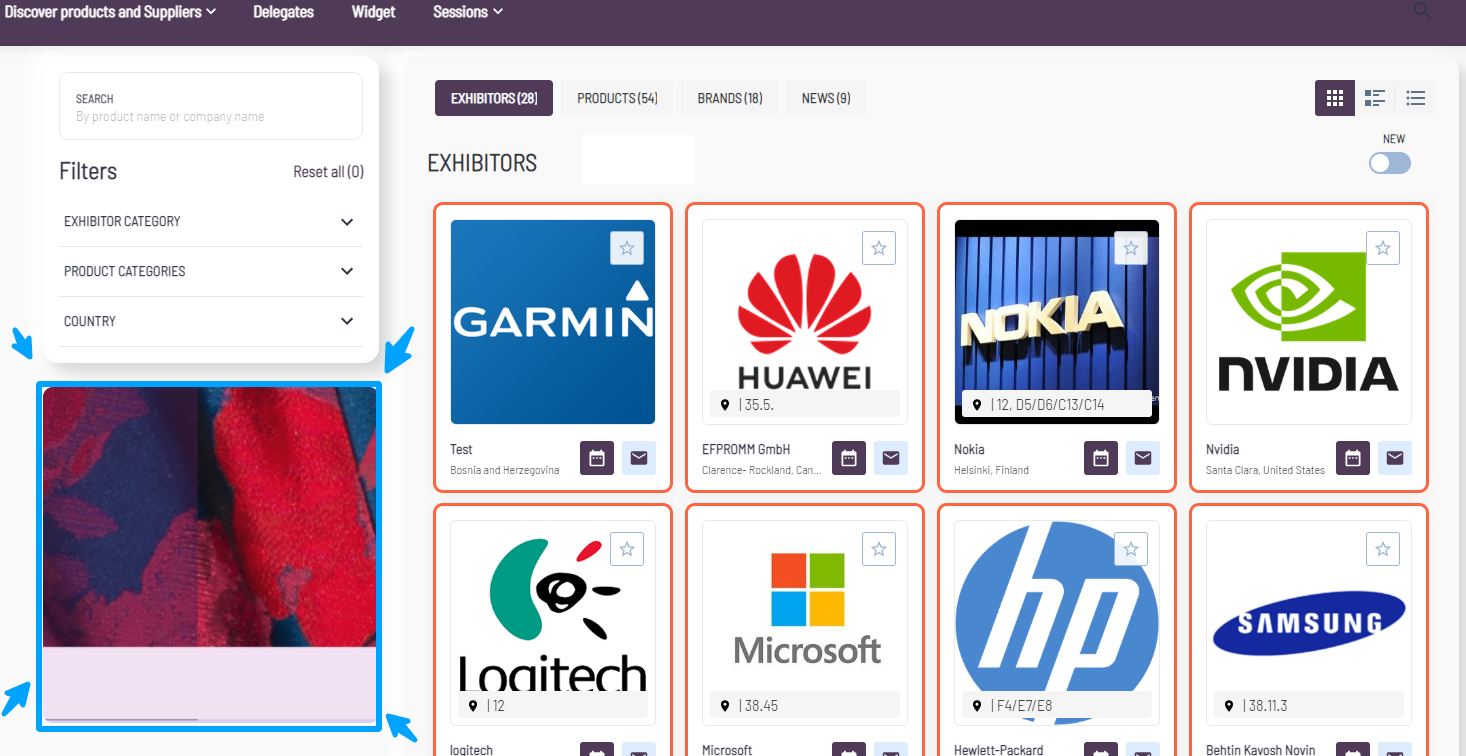Click the calendar icon on Nokia card
The image size is (1466, 756).
pyautogui.click(x=1101, y=458)
